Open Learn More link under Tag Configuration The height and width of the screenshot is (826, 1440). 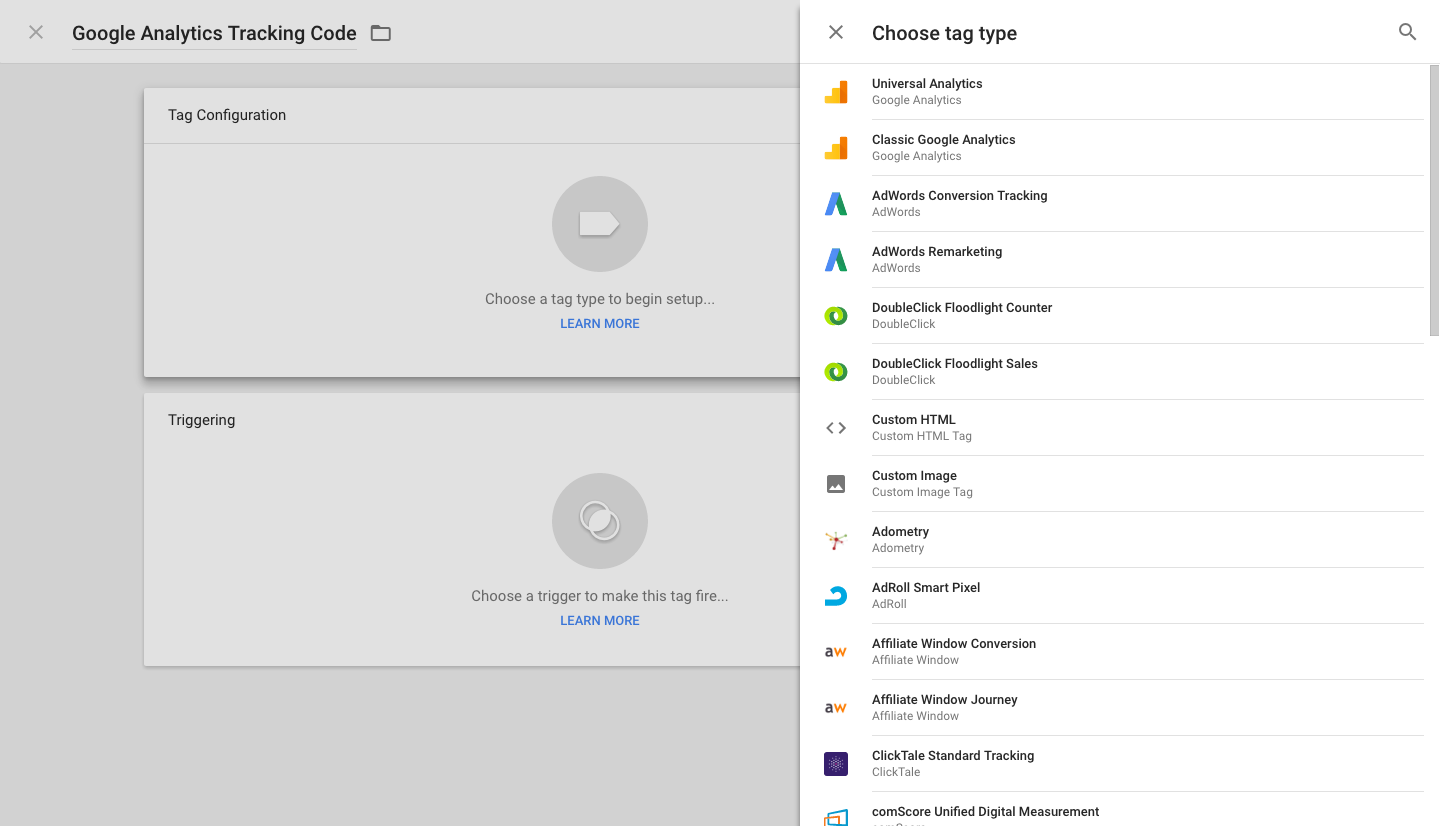pos(599,324)
